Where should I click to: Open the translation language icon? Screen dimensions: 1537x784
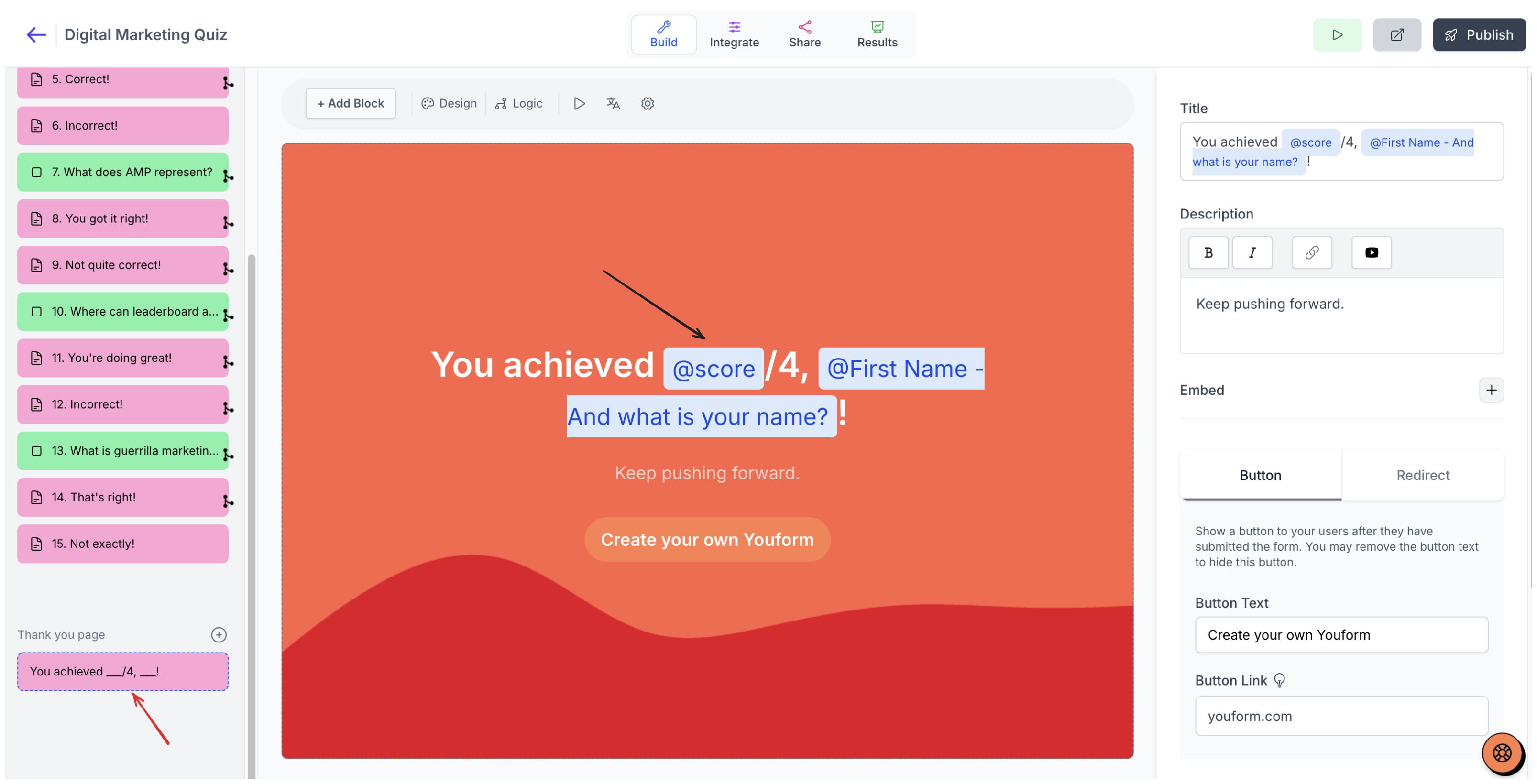[x=613, y=103]
